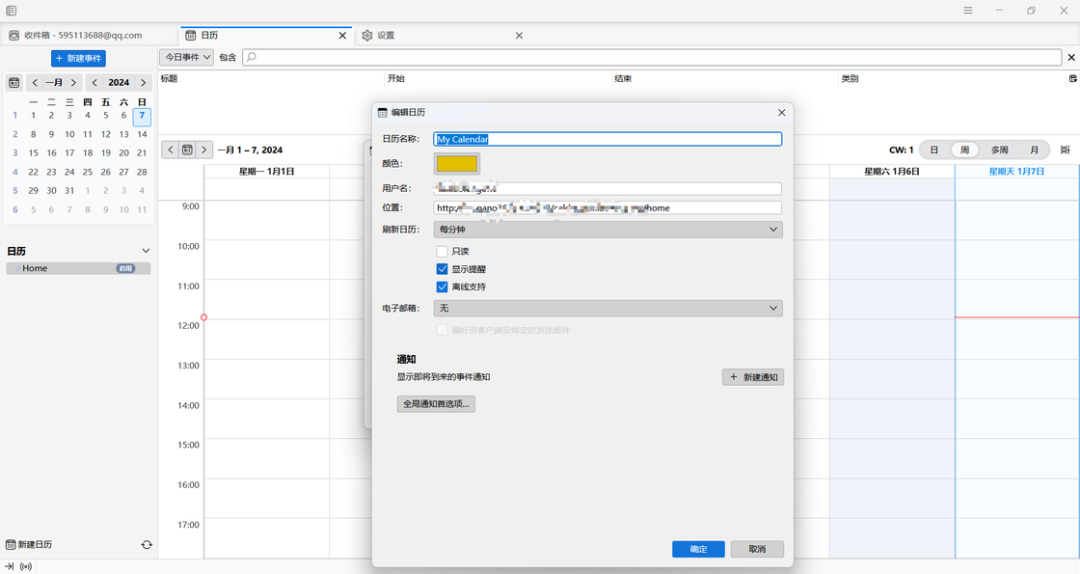Select the 周 week view
This screenshot has width=1080, height=574.
click(x=965, y=150)
